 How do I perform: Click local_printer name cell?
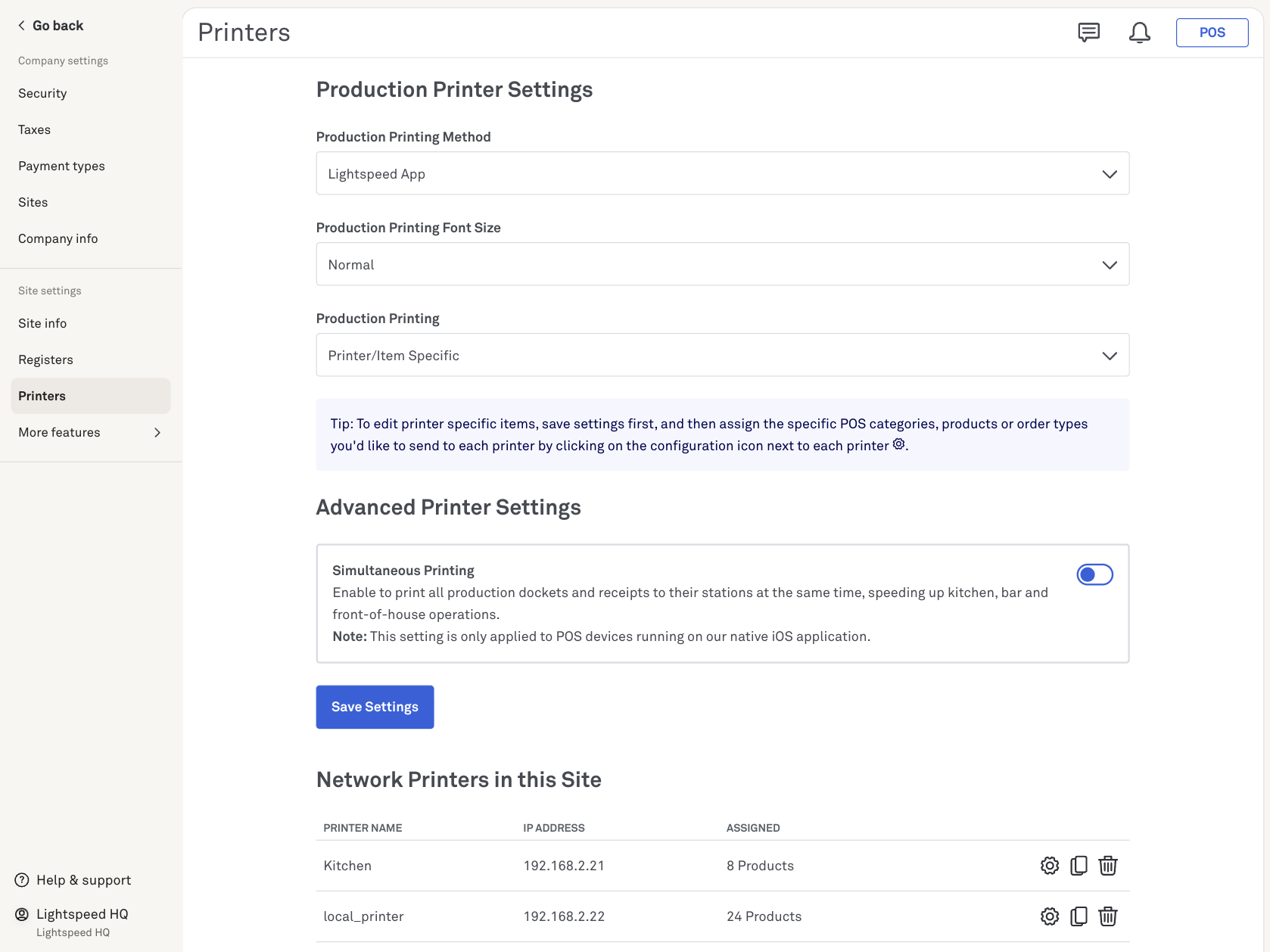click(x=363, y=916)
